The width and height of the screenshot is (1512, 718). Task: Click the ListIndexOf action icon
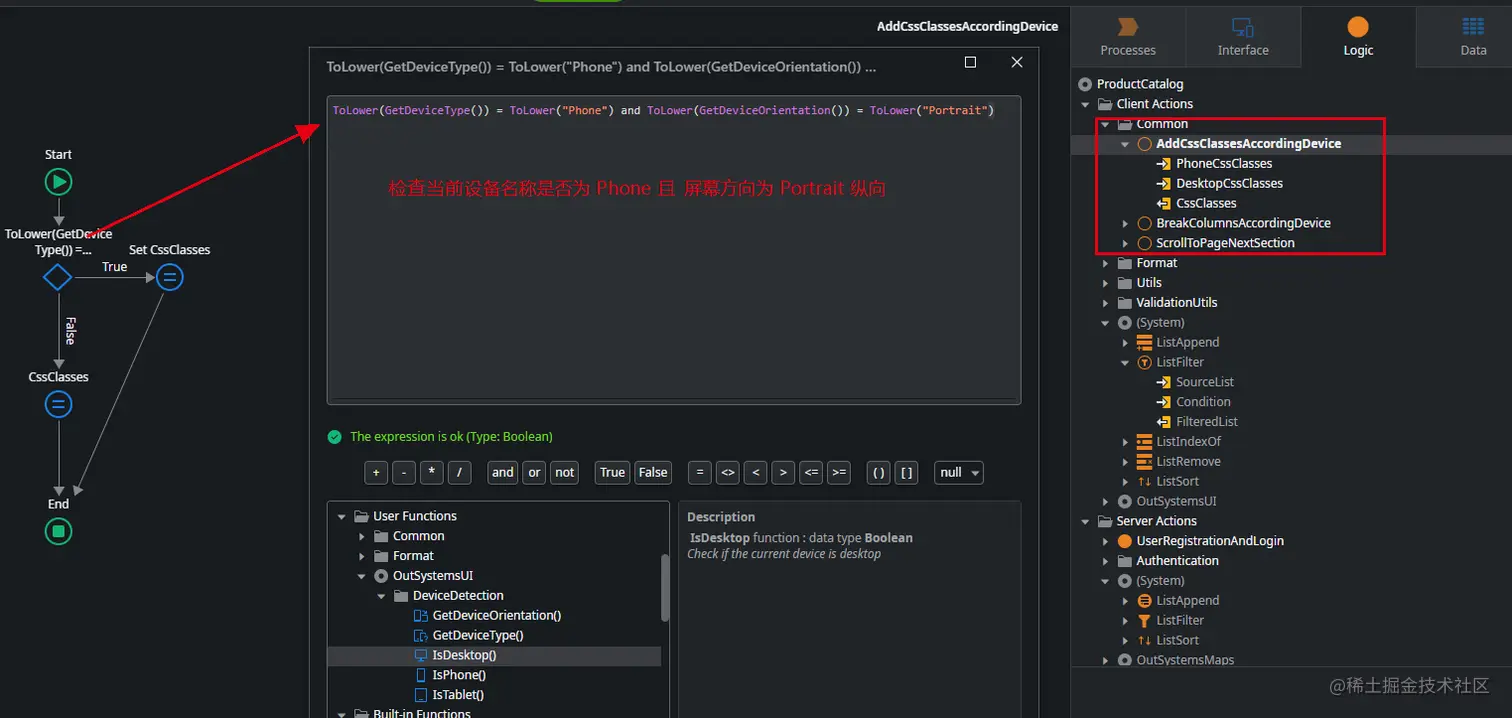click(x=1144, y=441)
